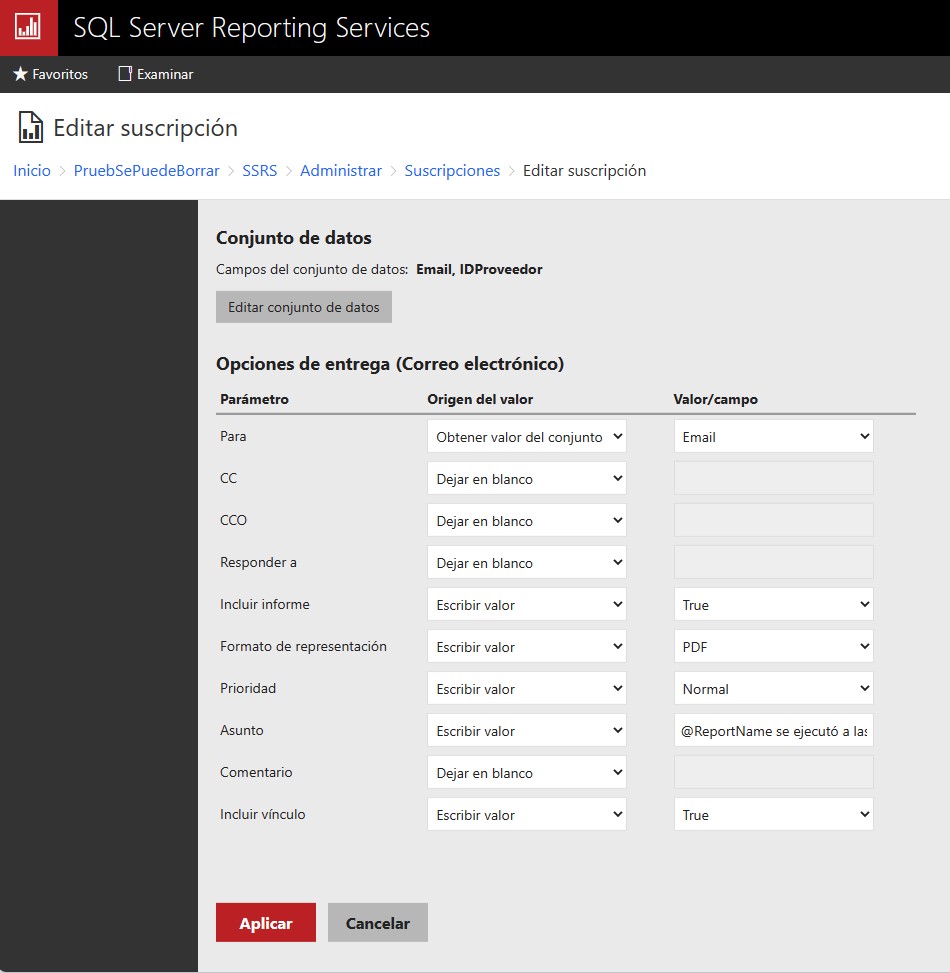Go to the Inicio breadcrumb link
This screenshot has height=973, width=950.
[x=32, y=171]
